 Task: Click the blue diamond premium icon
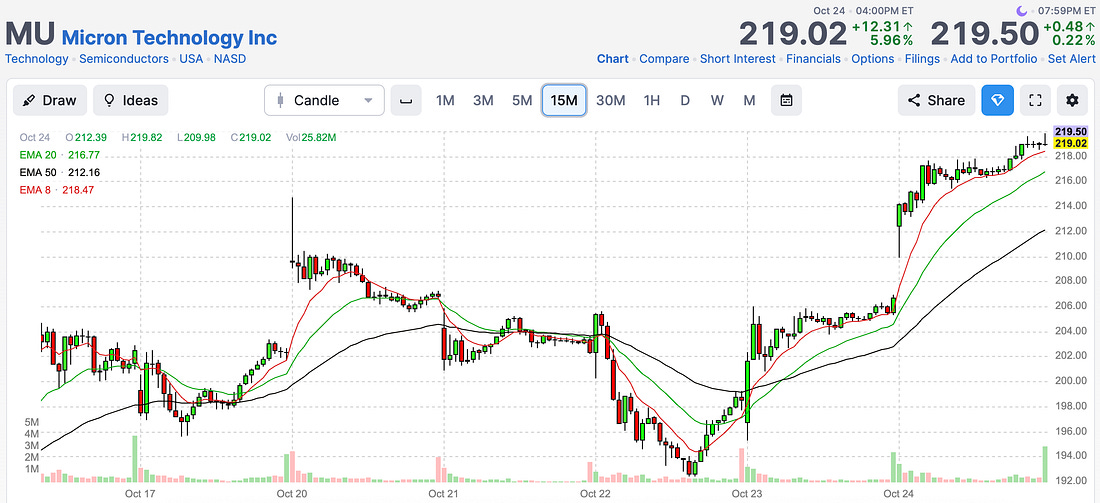pos(998,100)
